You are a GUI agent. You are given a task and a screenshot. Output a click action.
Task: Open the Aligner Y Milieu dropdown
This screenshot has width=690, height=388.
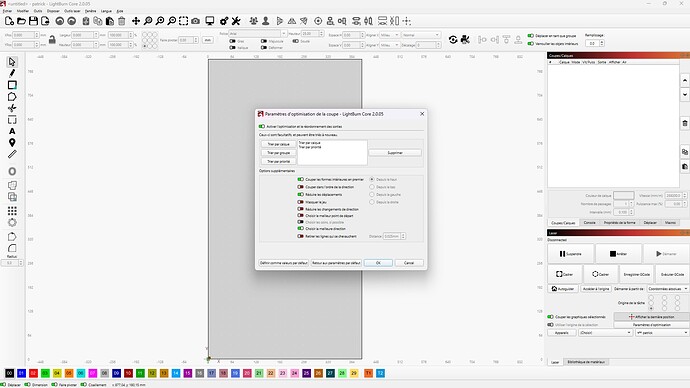coord(389,45)
